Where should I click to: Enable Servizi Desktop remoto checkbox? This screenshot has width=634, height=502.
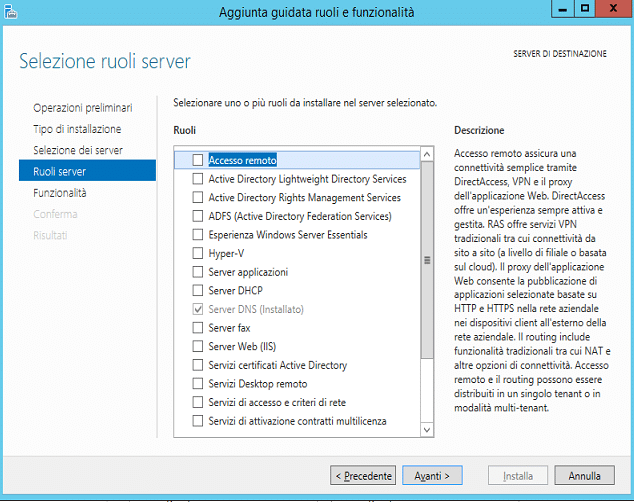tap(198, 384)
